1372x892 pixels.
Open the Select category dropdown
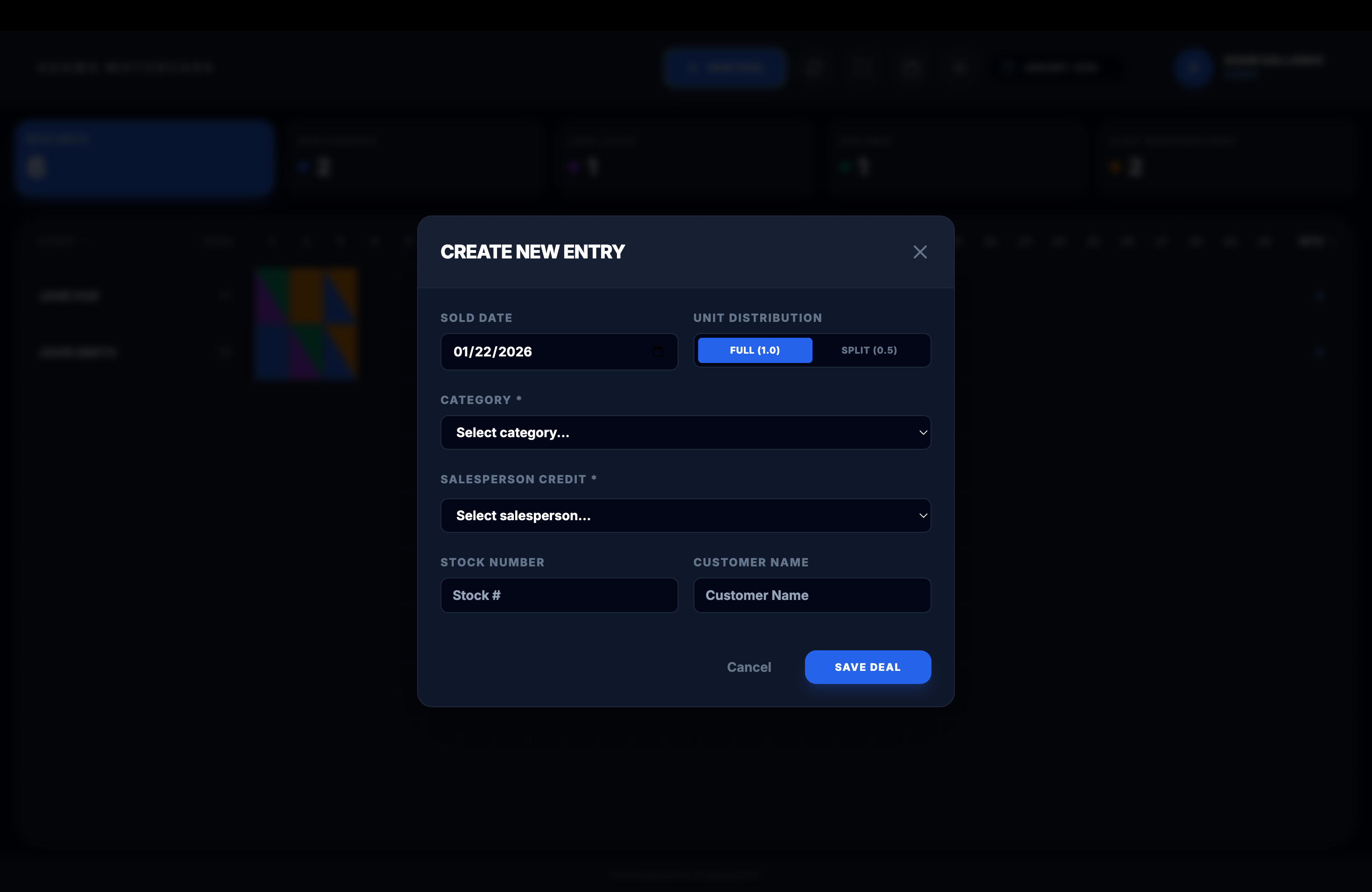pyautogui.click(x=686, y=432)
